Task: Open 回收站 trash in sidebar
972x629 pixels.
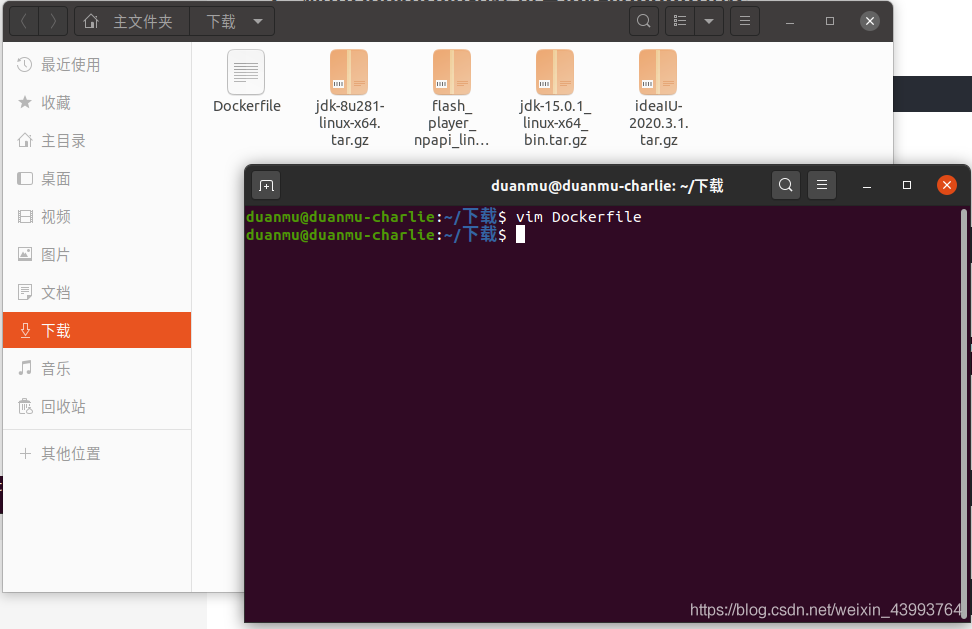Action: [97, 407]
